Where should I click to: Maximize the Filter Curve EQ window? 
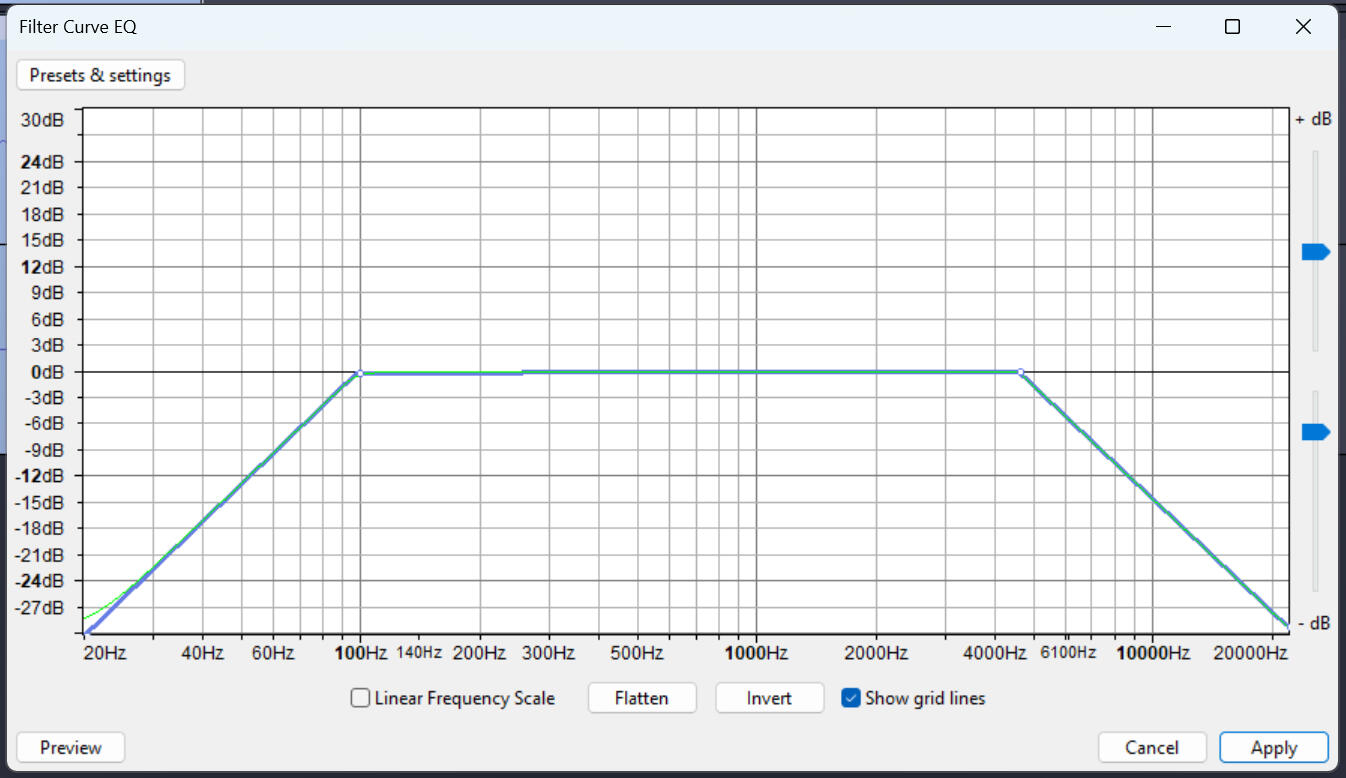pyautogui.click(x=1232, y=27)
